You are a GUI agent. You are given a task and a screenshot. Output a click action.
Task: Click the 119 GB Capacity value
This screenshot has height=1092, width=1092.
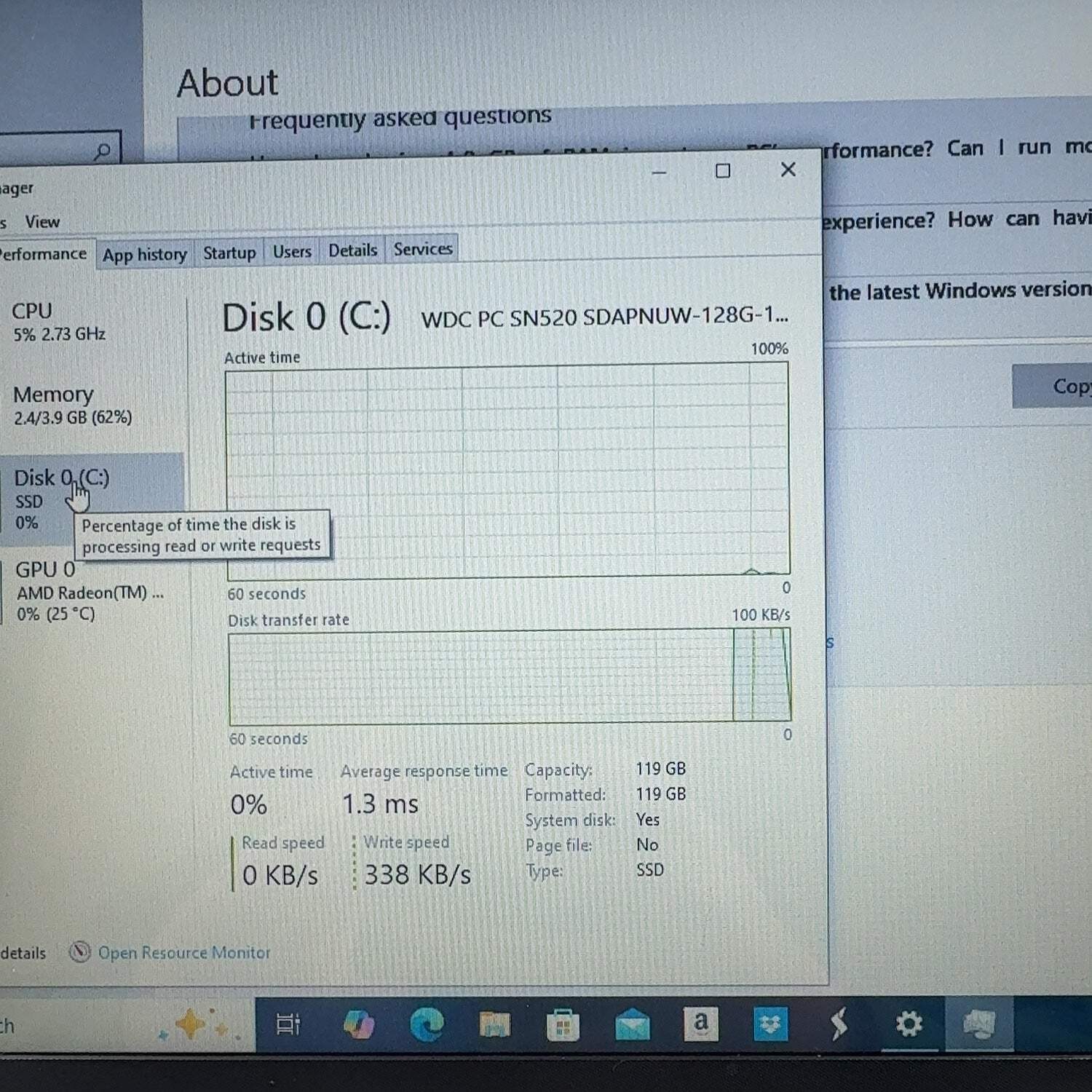point(660,769)
